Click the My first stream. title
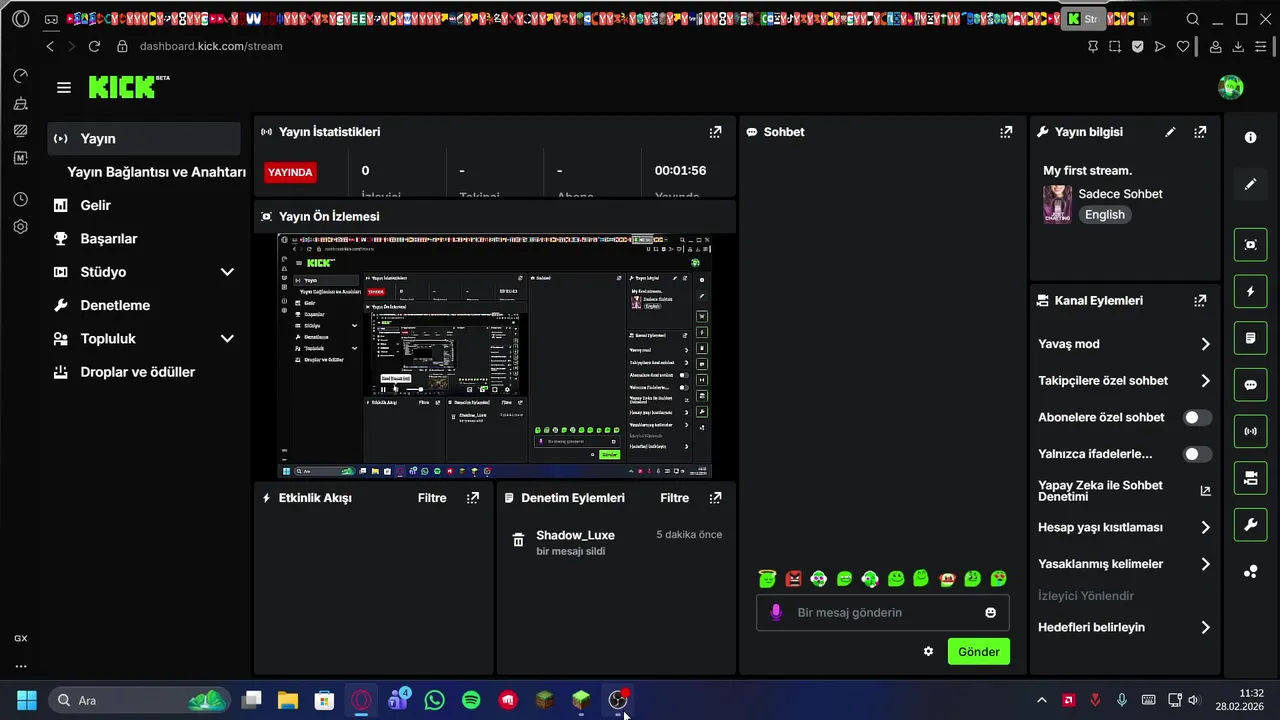This screenshot has height=720, width=1280. click(x=1088, y=171)
